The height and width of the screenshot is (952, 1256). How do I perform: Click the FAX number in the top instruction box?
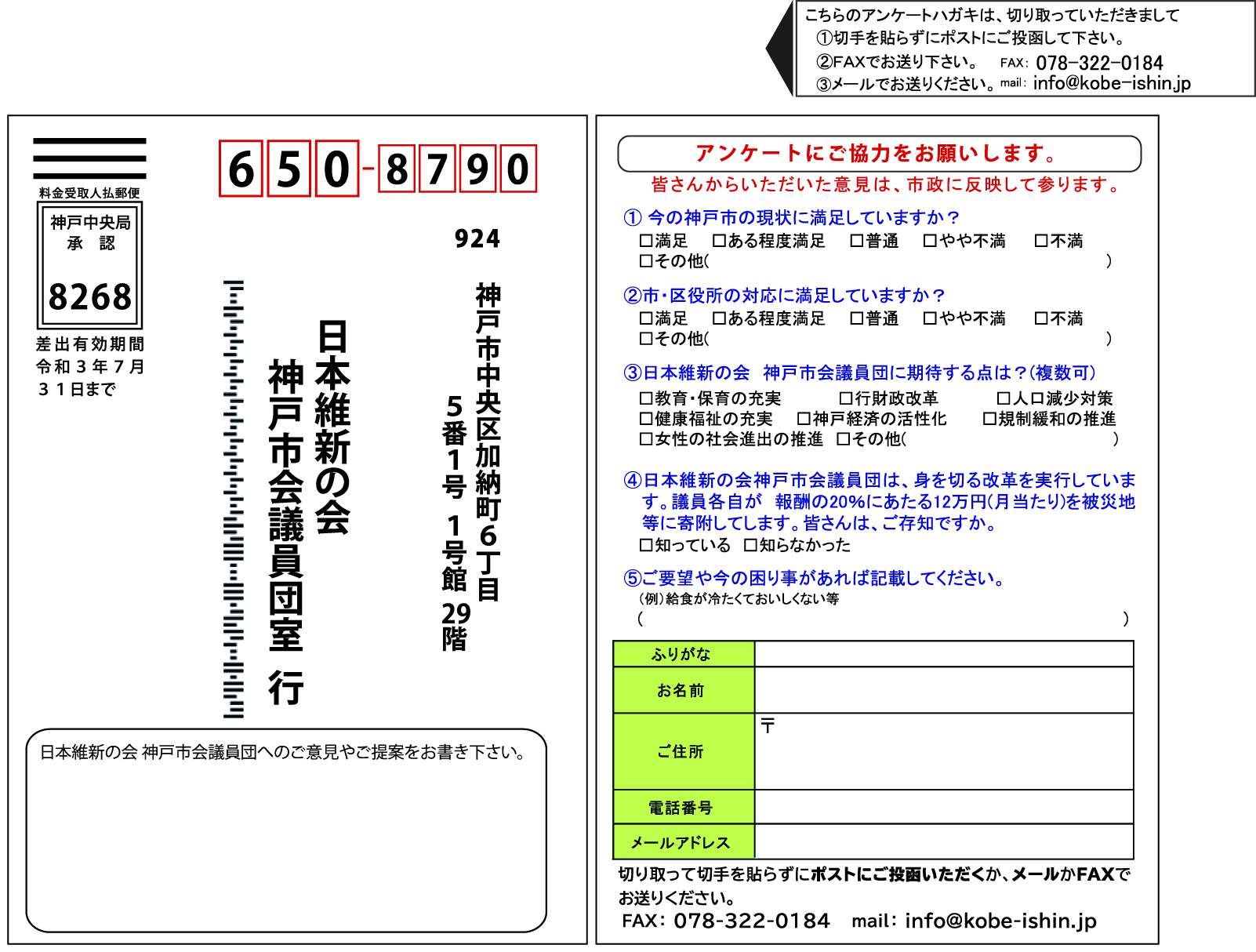coord(1099,63)
